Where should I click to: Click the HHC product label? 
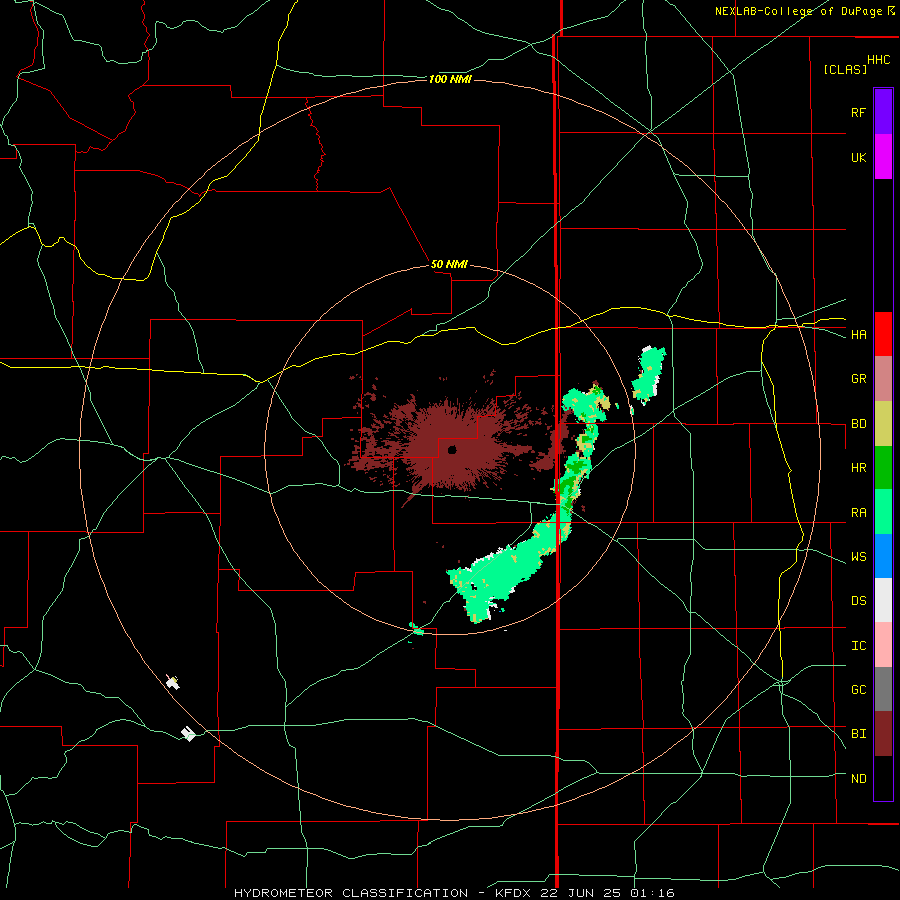click(879, 60)
